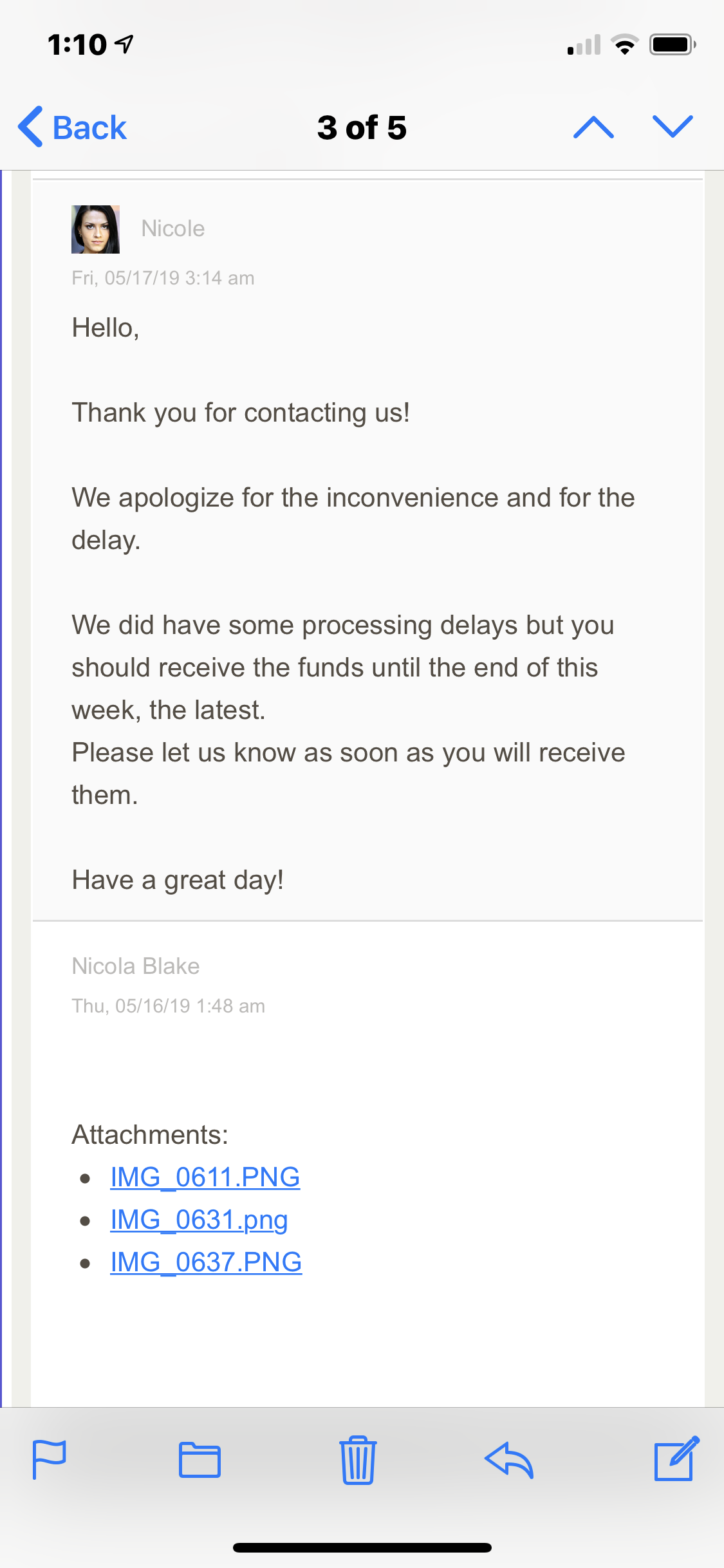724x1568 pixels.
Task: Tap the home indicator bar
Action: click(x=362, y=1547)
